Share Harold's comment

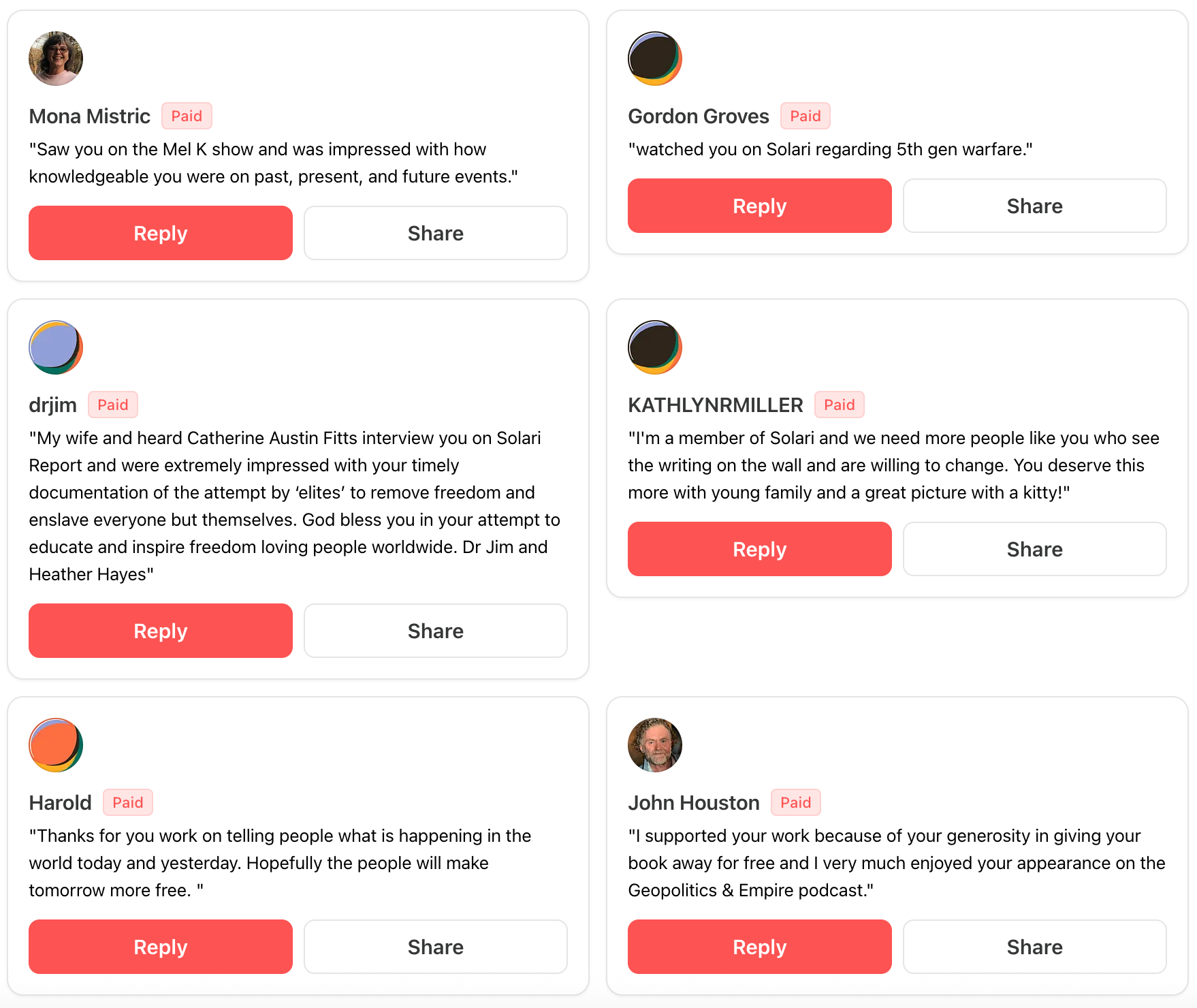pyautogui.click(x=435, y=947)
